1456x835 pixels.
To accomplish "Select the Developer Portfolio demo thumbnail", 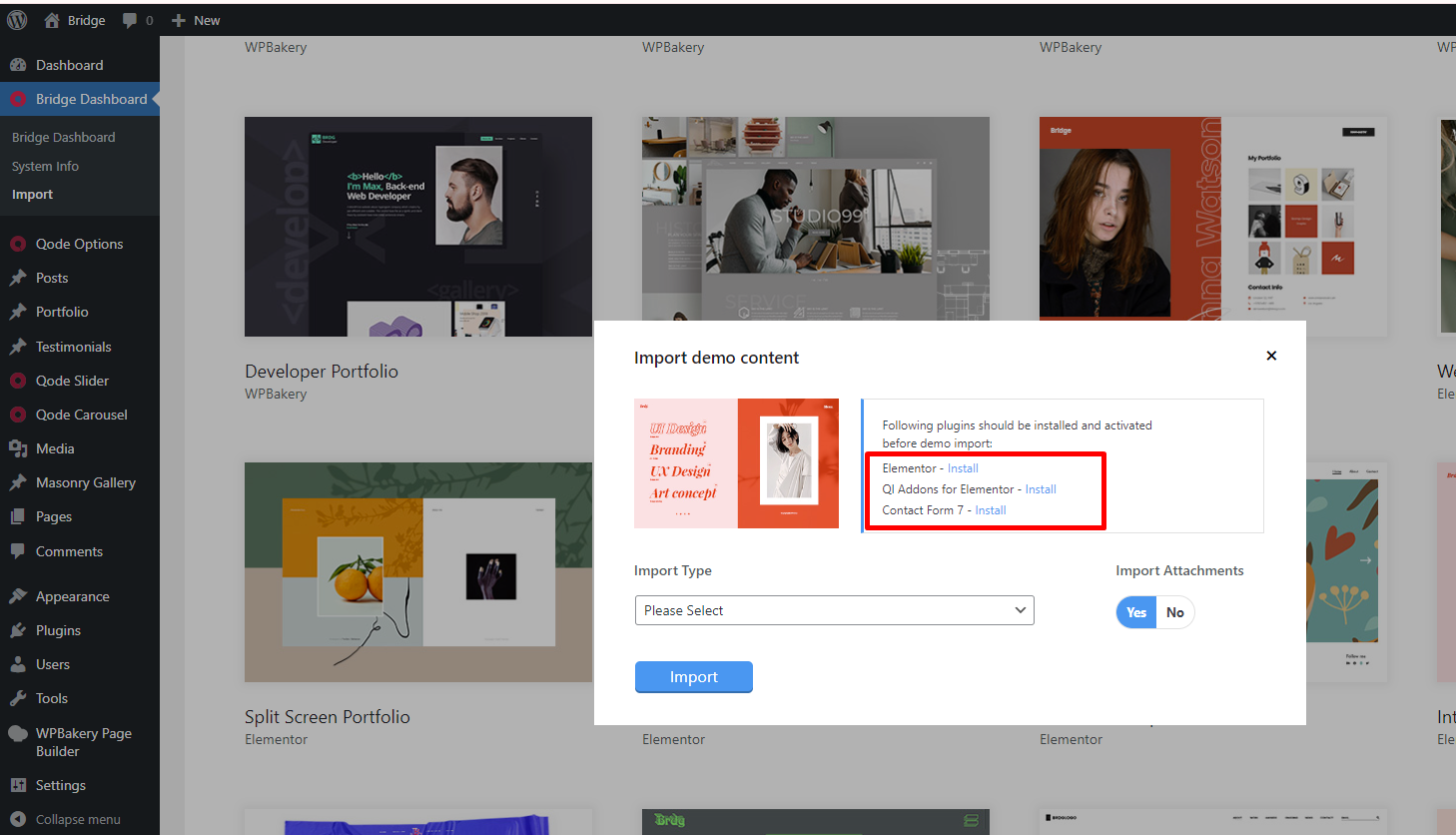I will pos(418,227).
